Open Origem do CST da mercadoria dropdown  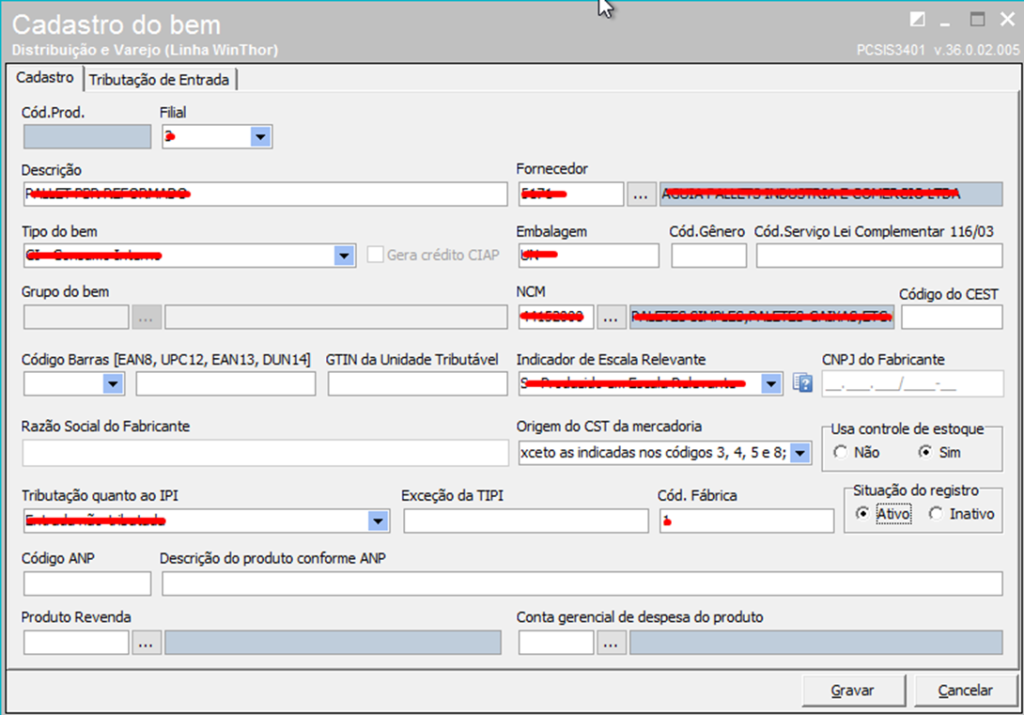(800, 453)
